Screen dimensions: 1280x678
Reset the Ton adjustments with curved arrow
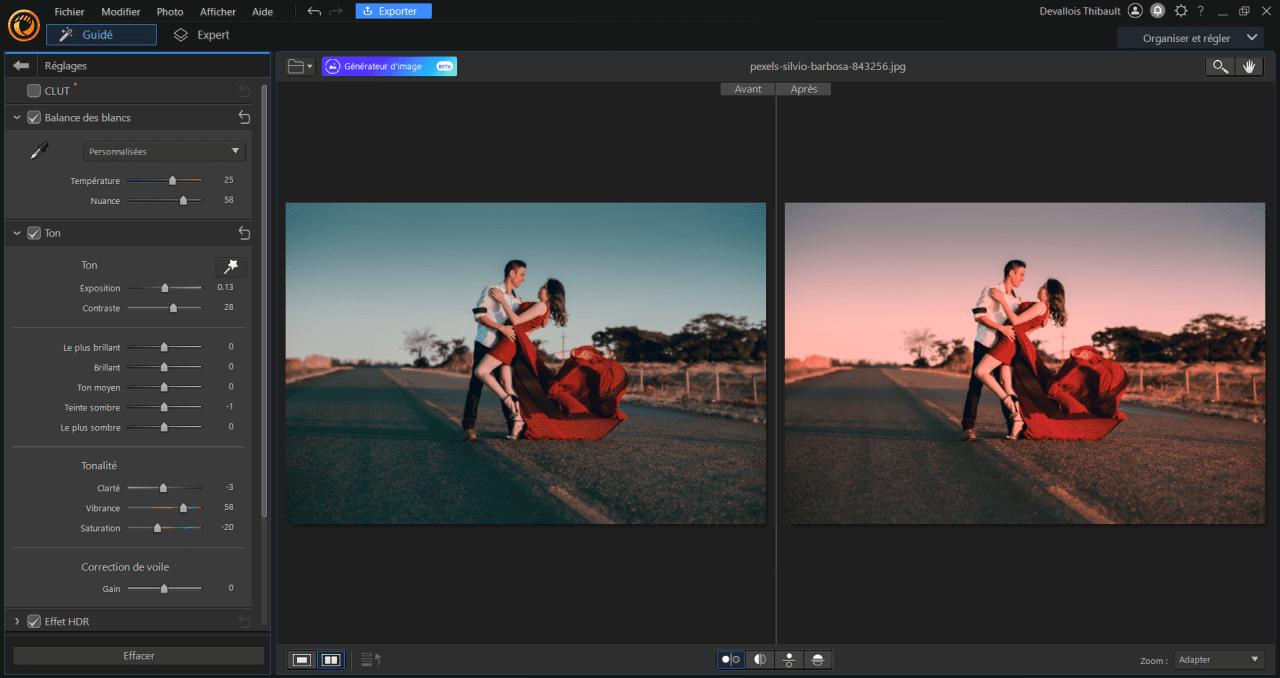tap(243, 232)
